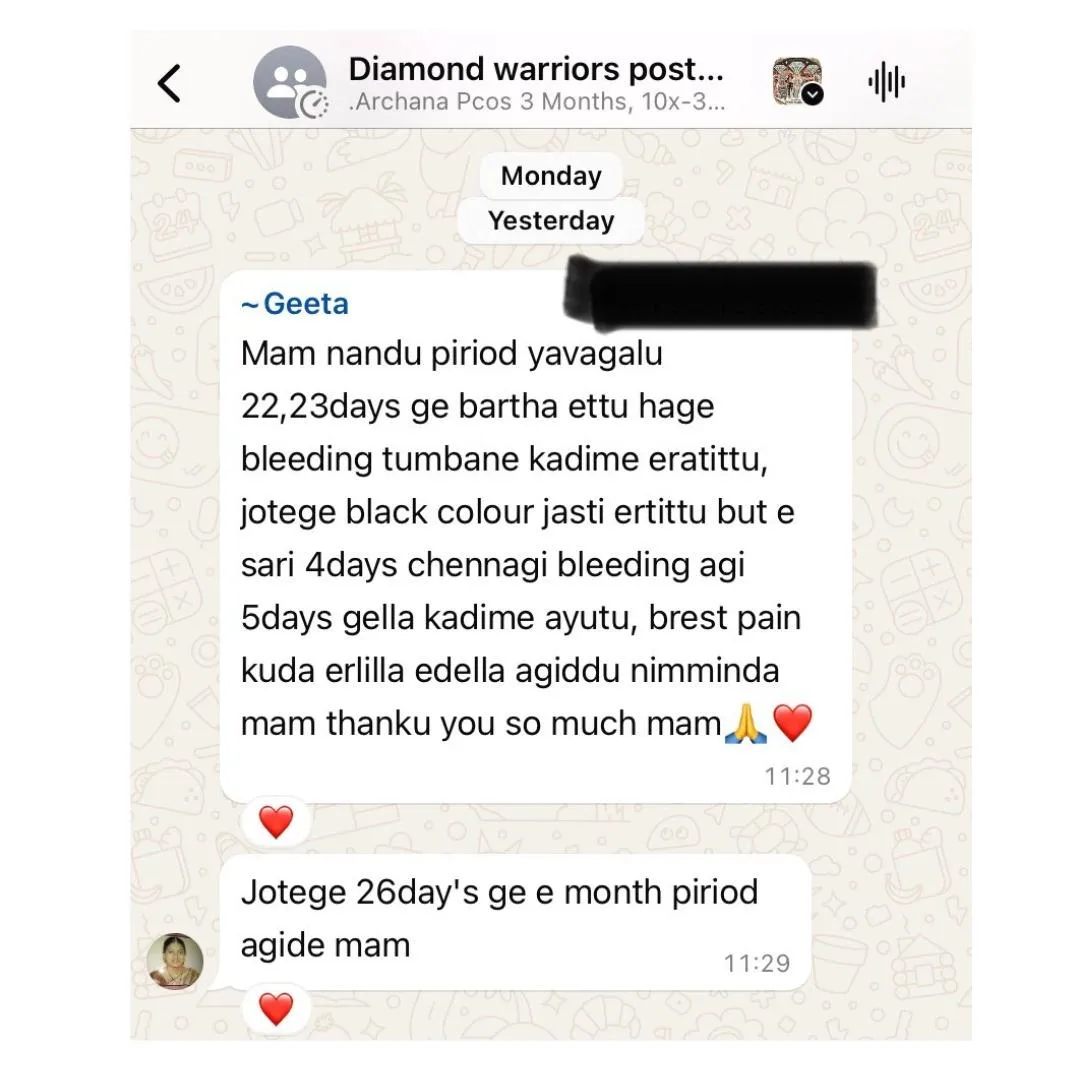Tap the 11:28 timestamp

[798, 776]
